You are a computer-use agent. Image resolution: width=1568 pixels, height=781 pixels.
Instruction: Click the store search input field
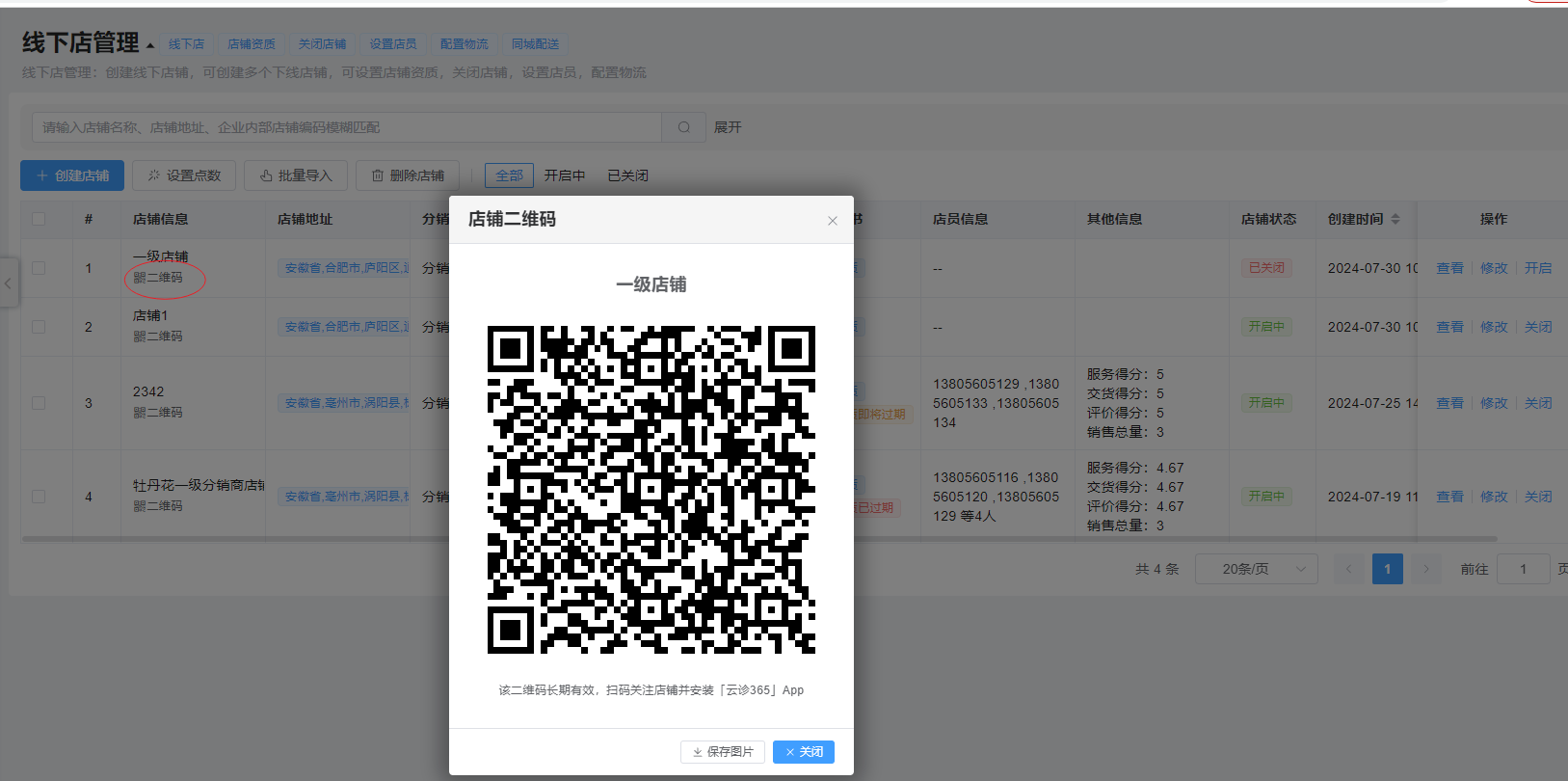tap(347, 127)
